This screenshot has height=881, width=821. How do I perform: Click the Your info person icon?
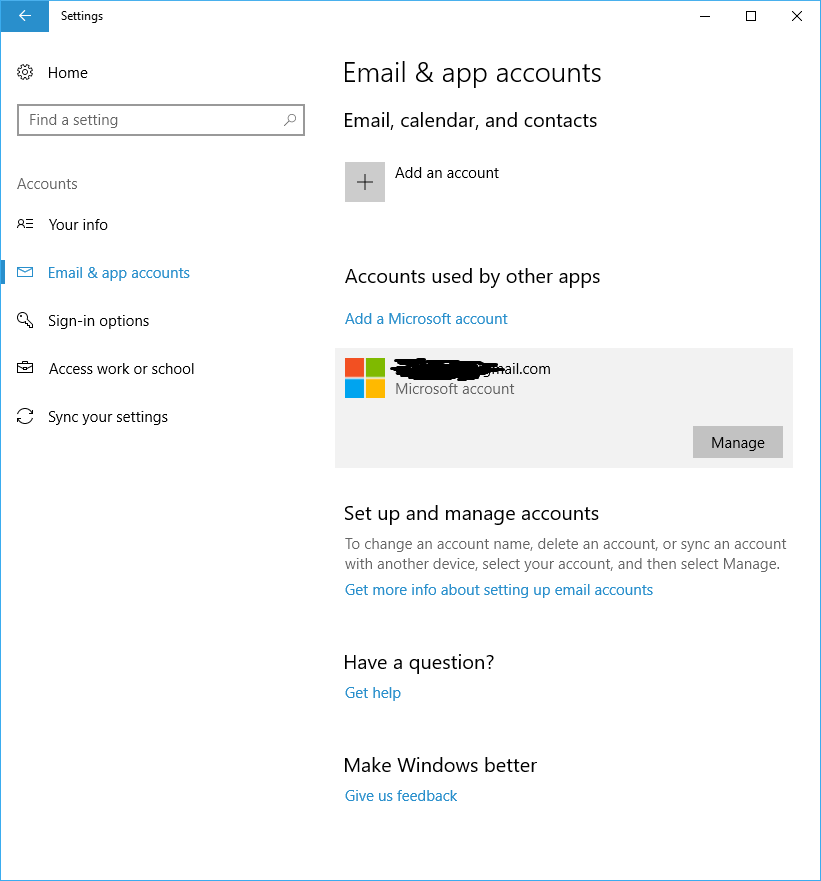[x=25, y=224]
